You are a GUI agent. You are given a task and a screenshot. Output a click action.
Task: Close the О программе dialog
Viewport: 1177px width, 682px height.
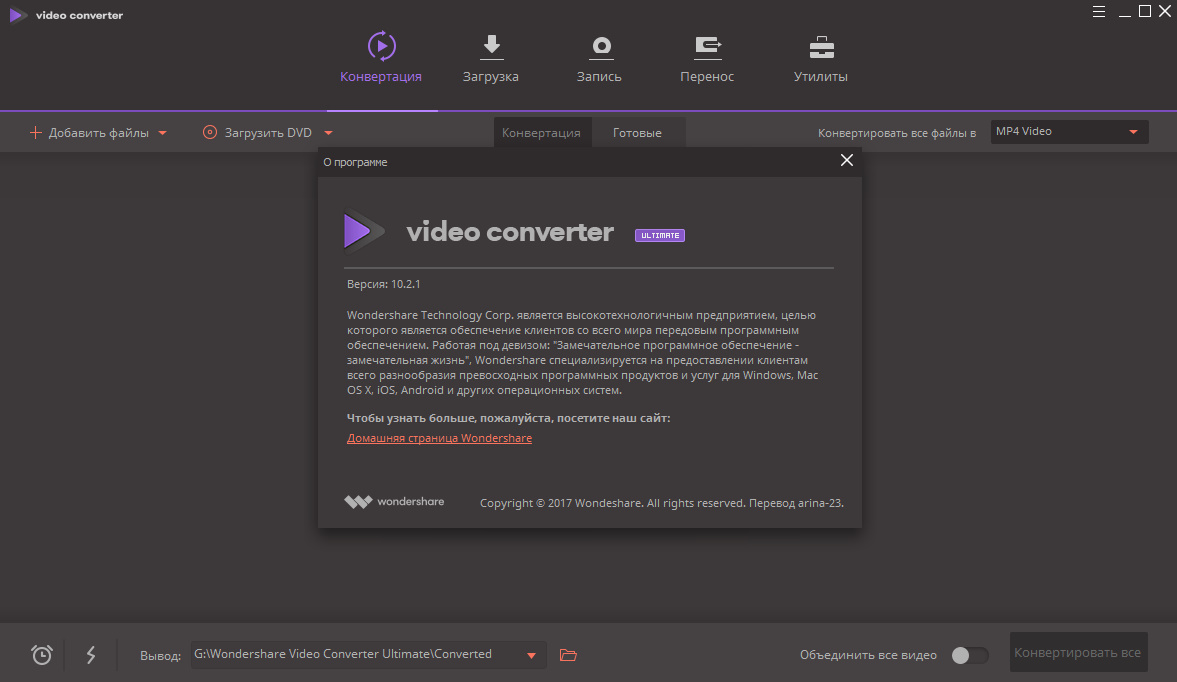[847, 160]
